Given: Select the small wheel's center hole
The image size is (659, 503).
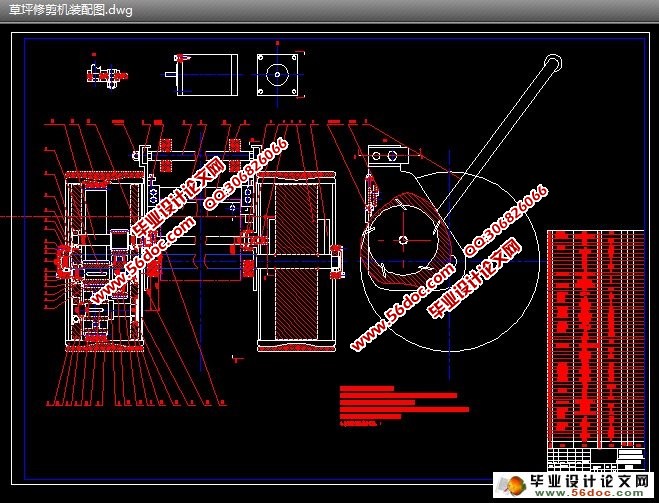Looking at the screenshot, I should [403, 240].
